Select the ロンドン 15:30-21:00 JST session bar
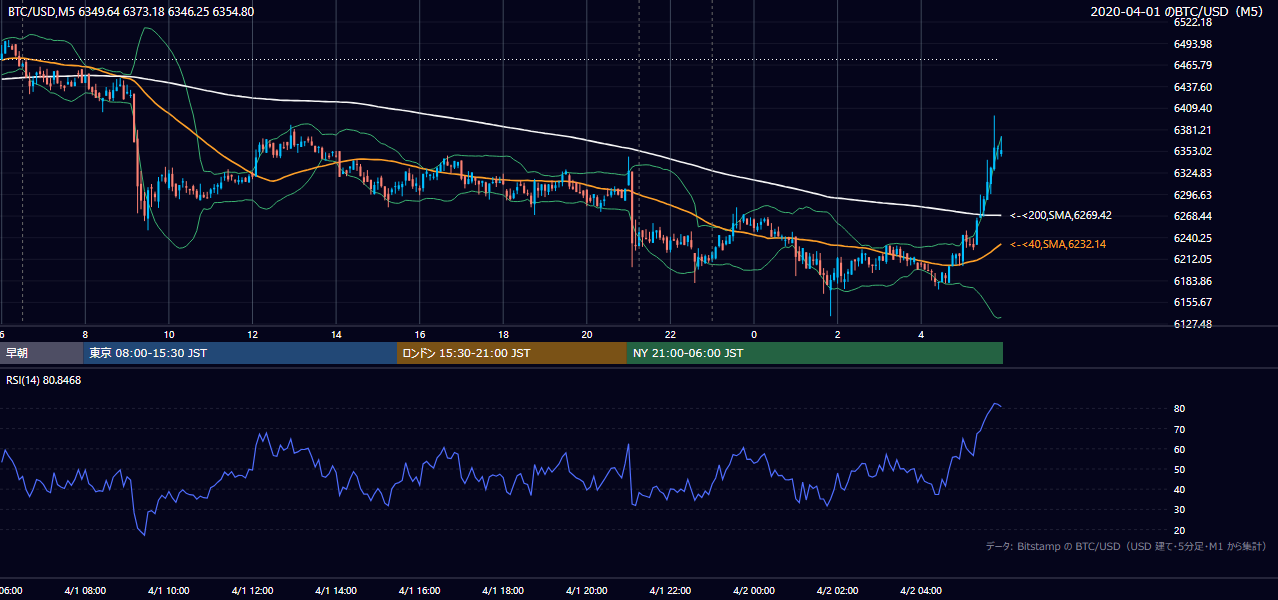The height and width of the screenshot is (600, 1278). click(x=512, y=353)
